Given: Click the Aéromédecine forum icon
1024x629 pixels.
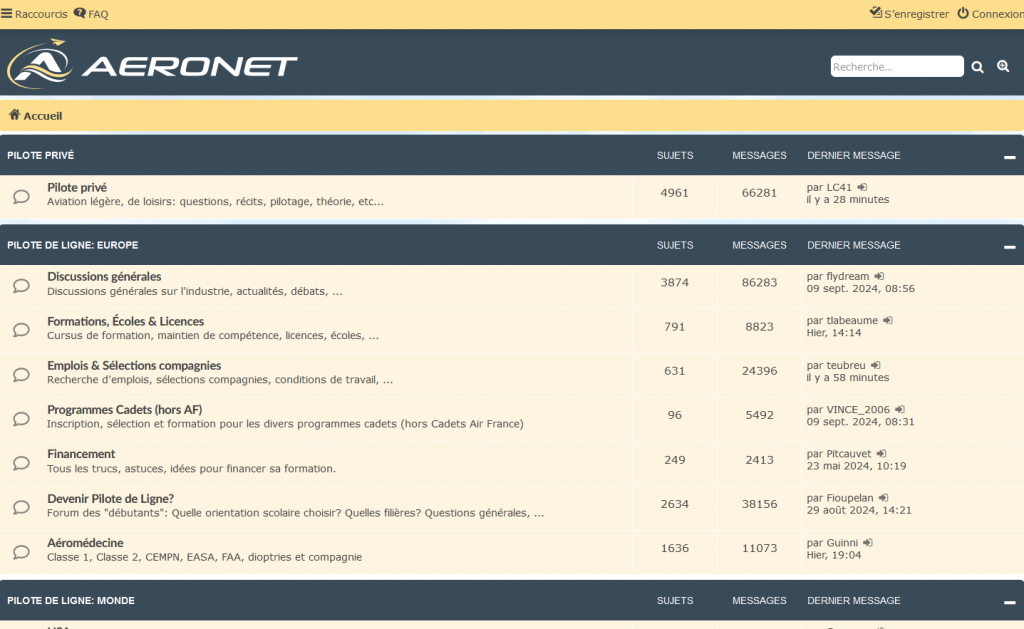Looking at the screenshot, I should tap(20, 550).
